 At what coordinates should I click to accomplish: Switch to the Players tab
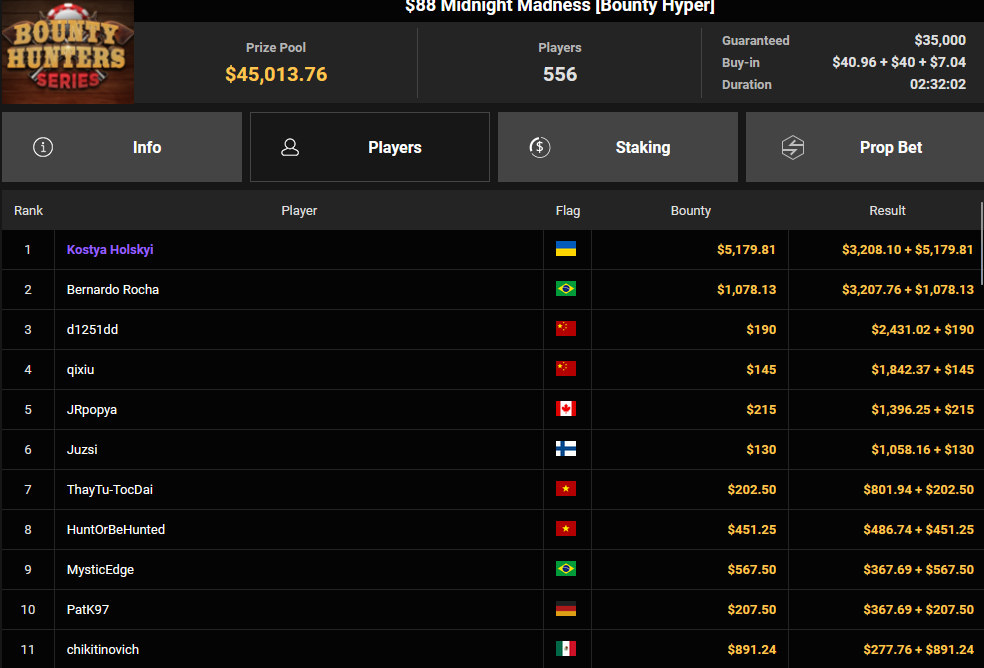(370, 148)
